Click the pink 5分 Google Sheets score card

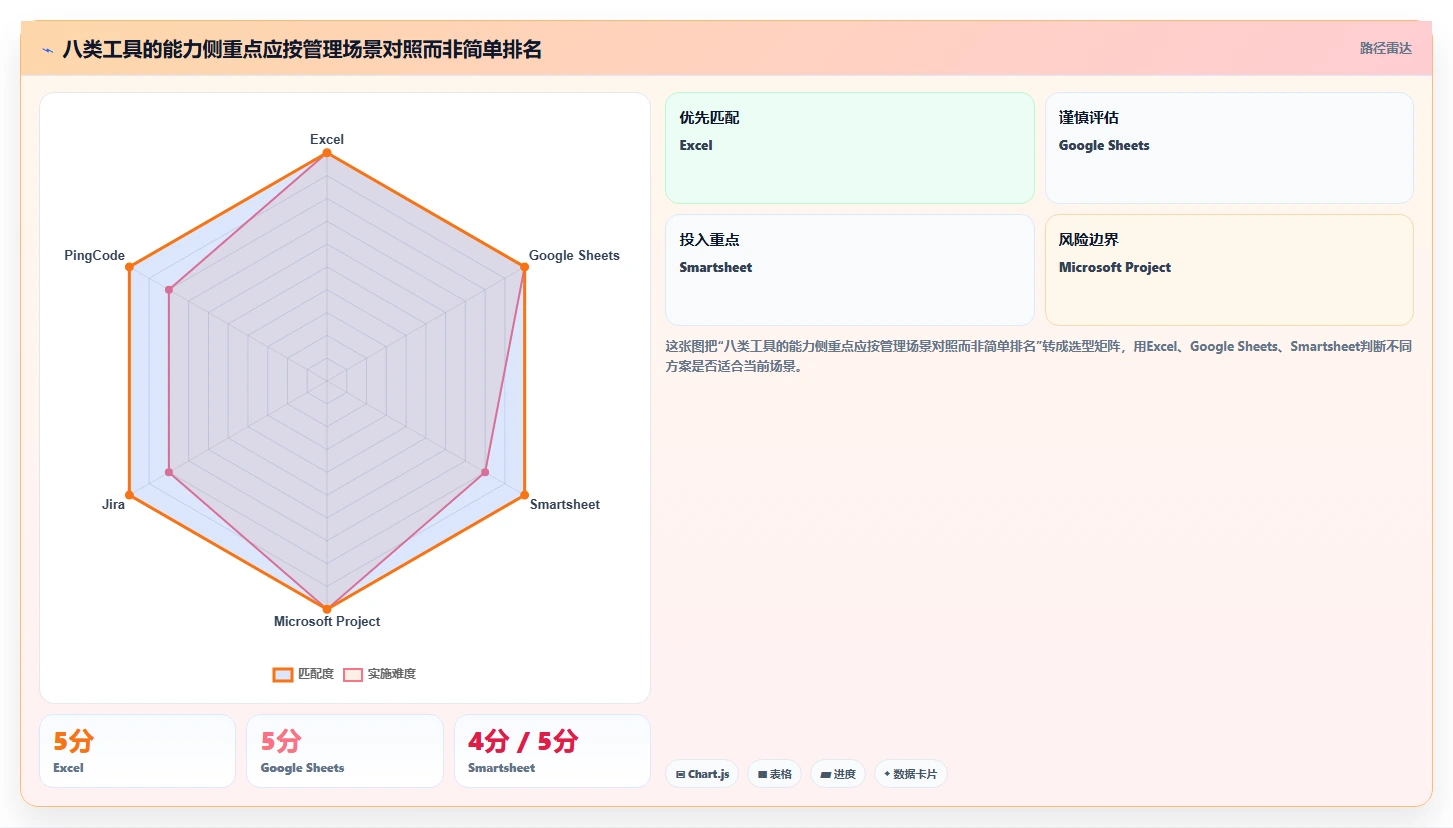coord(345,751)
